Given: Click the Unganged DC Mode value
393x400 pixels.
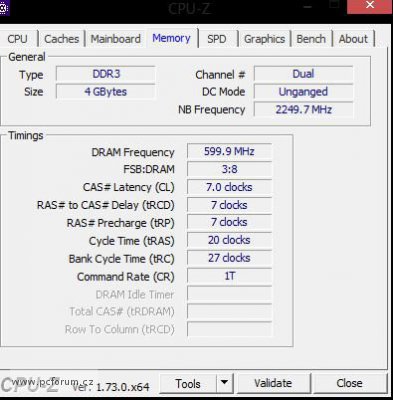Looking at the screenshot, I should tap(303, 92).
